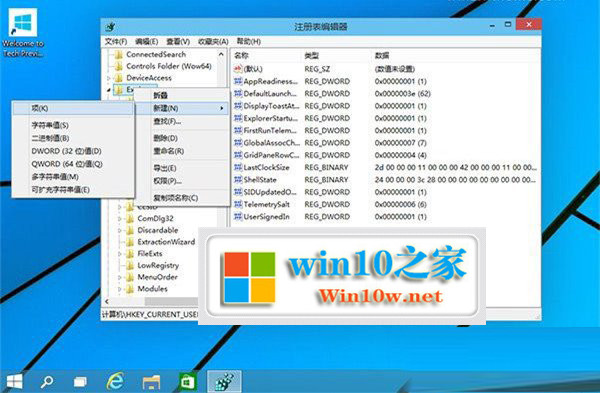This screenshot has height=393, width=600.
Task: Click the Windows Start button on the taskbar
Action: [14, 381]
